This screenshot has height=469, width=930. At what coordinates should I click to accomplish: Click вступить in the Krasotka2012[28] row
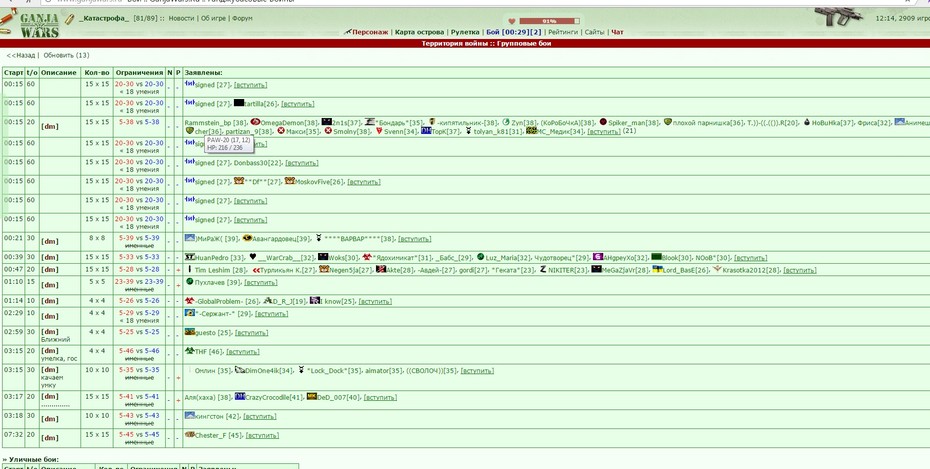point(800,270)
